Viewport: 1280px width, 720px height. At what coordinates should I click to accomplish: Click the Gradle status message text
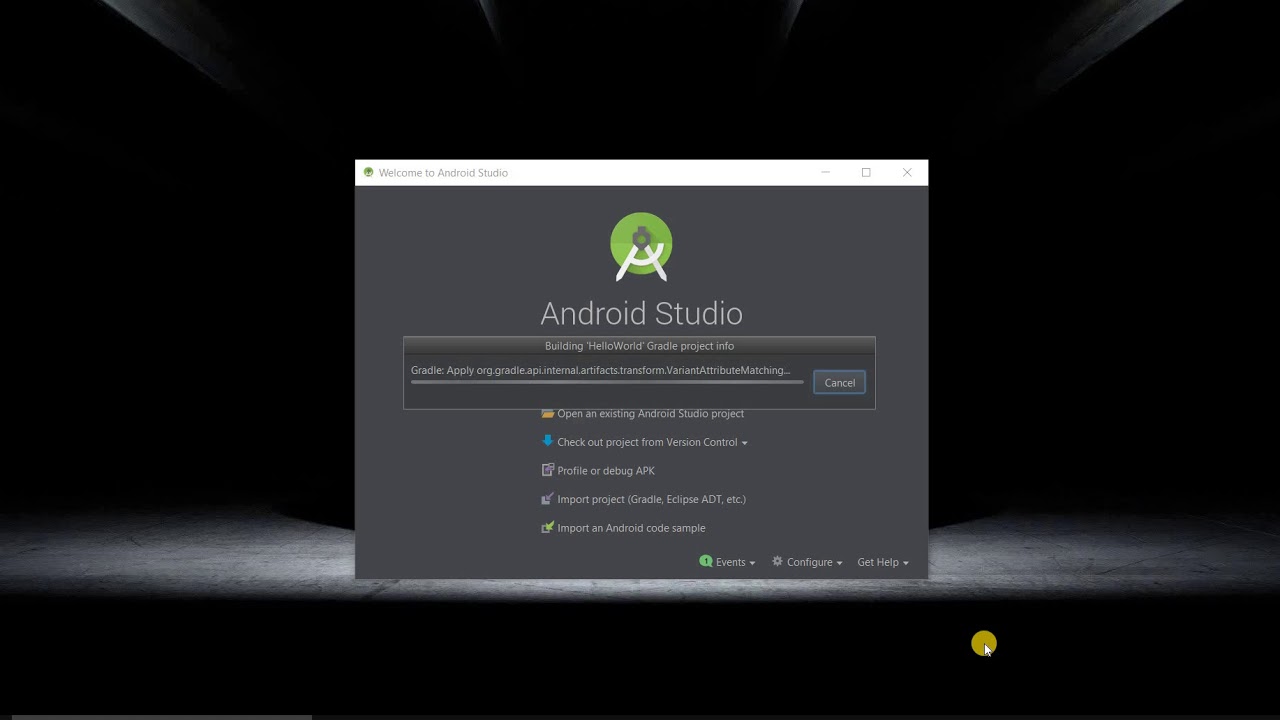click(x=600, y=370)
